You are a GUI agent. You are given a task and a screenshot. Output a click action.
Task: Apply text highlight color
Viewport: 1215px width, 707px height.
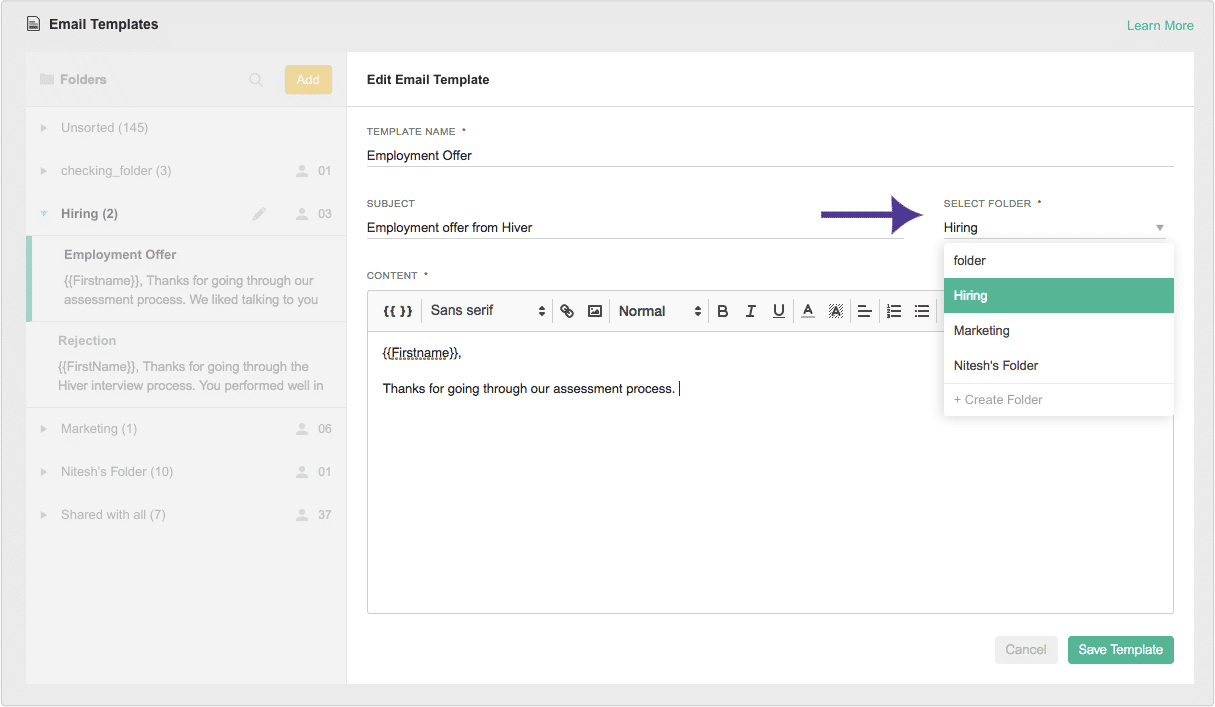(x=835, y=310)
